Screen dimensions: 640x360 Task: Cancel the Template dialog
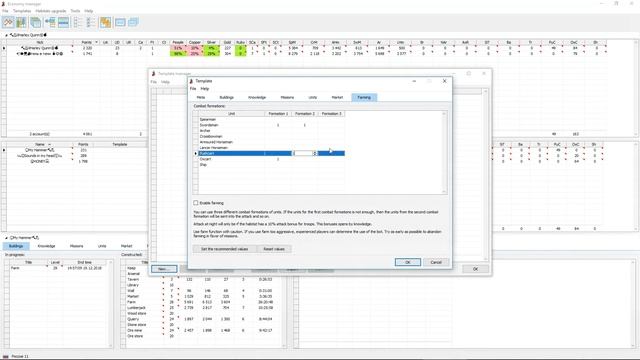[x=436, y=262]
